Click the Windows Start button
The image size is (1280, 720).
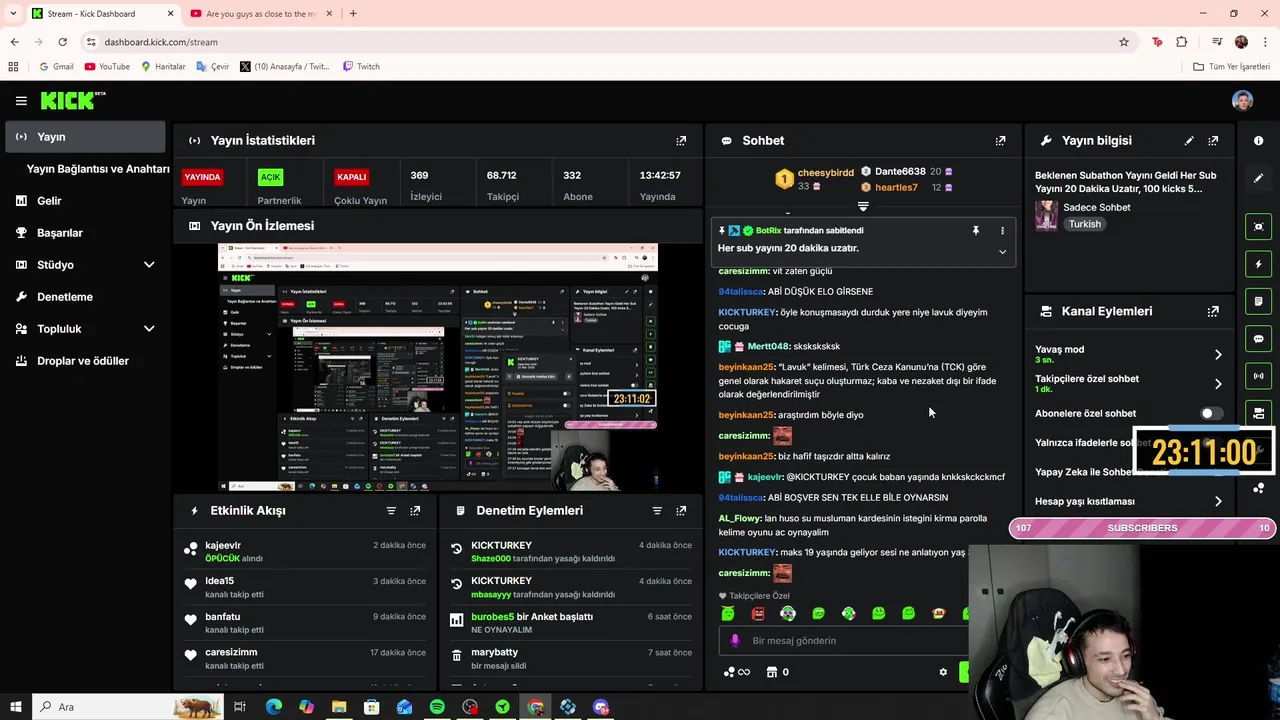click(15, 707)
